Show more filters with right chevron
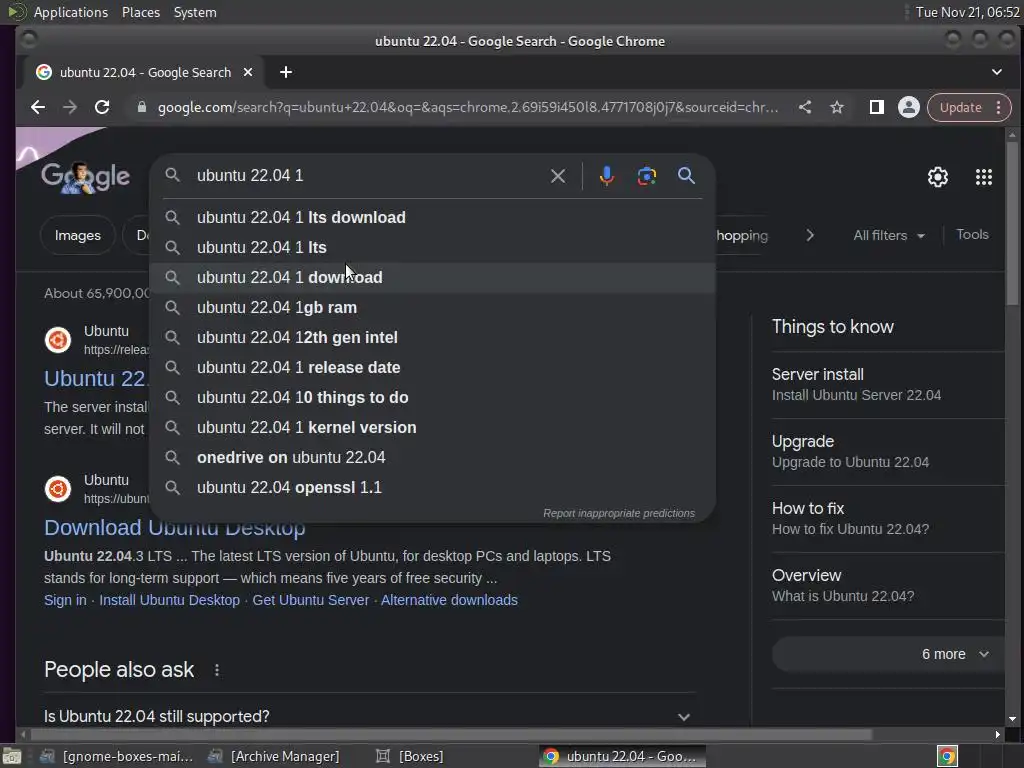The width and height of the screenshot is (1024, 768). 810,235
